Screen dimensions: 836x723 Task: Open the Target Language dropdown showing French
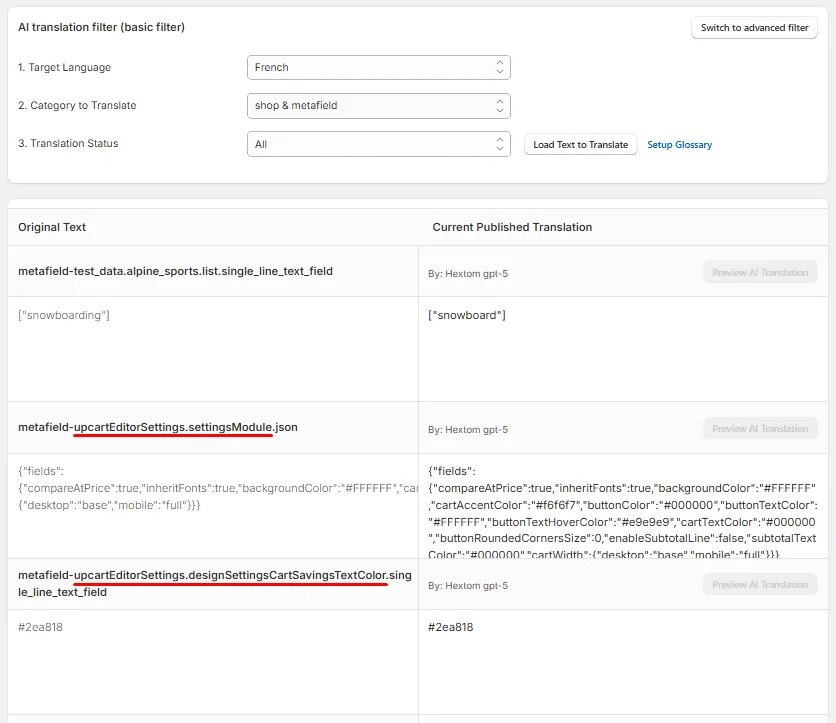click(379, 68)
